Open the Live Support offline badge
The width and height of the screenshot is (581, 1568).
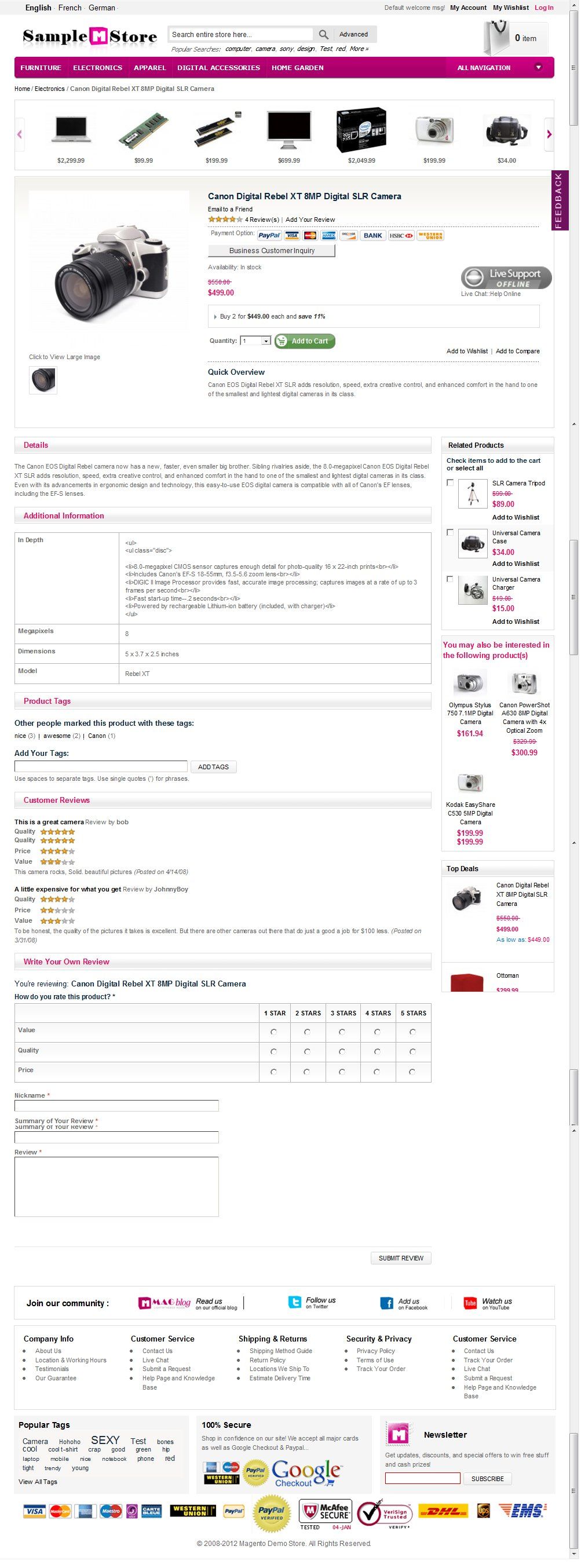506,277
